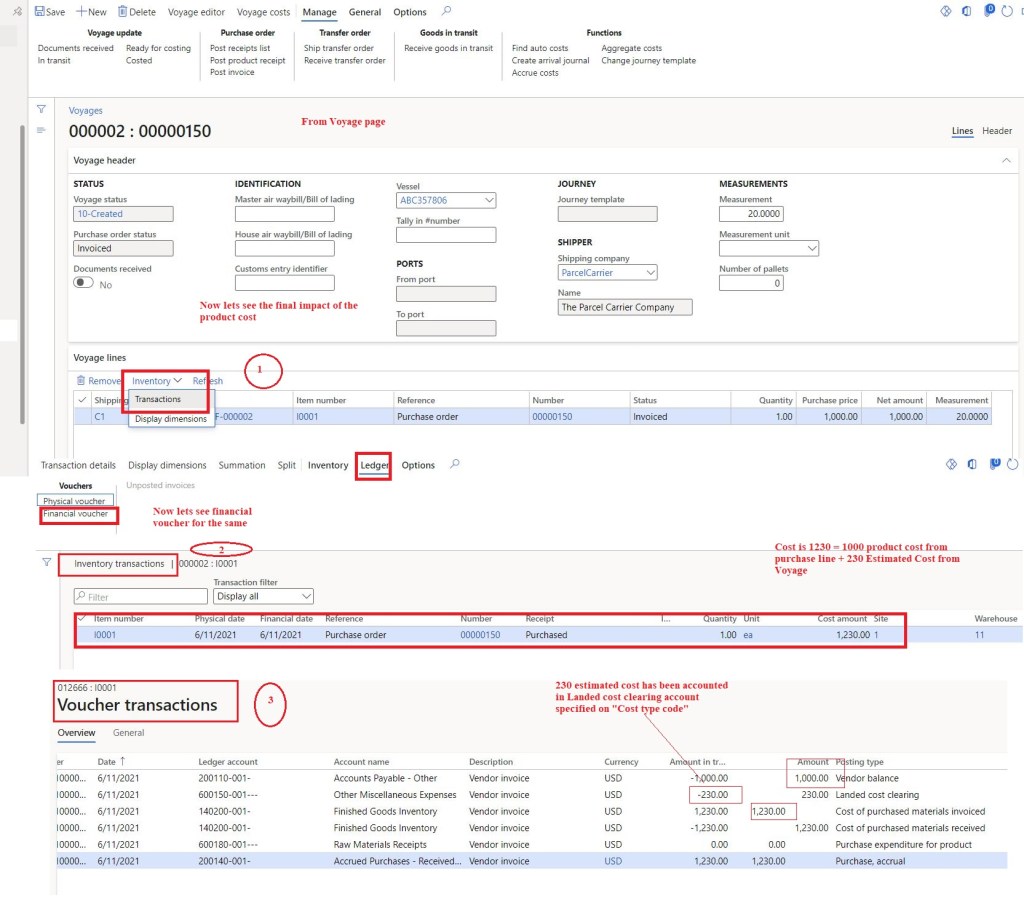This screenshot has height=924, width=1024.
Task: Expand the Shipping company ParcelCarrier dropdown
Action: tap(650, 273)
